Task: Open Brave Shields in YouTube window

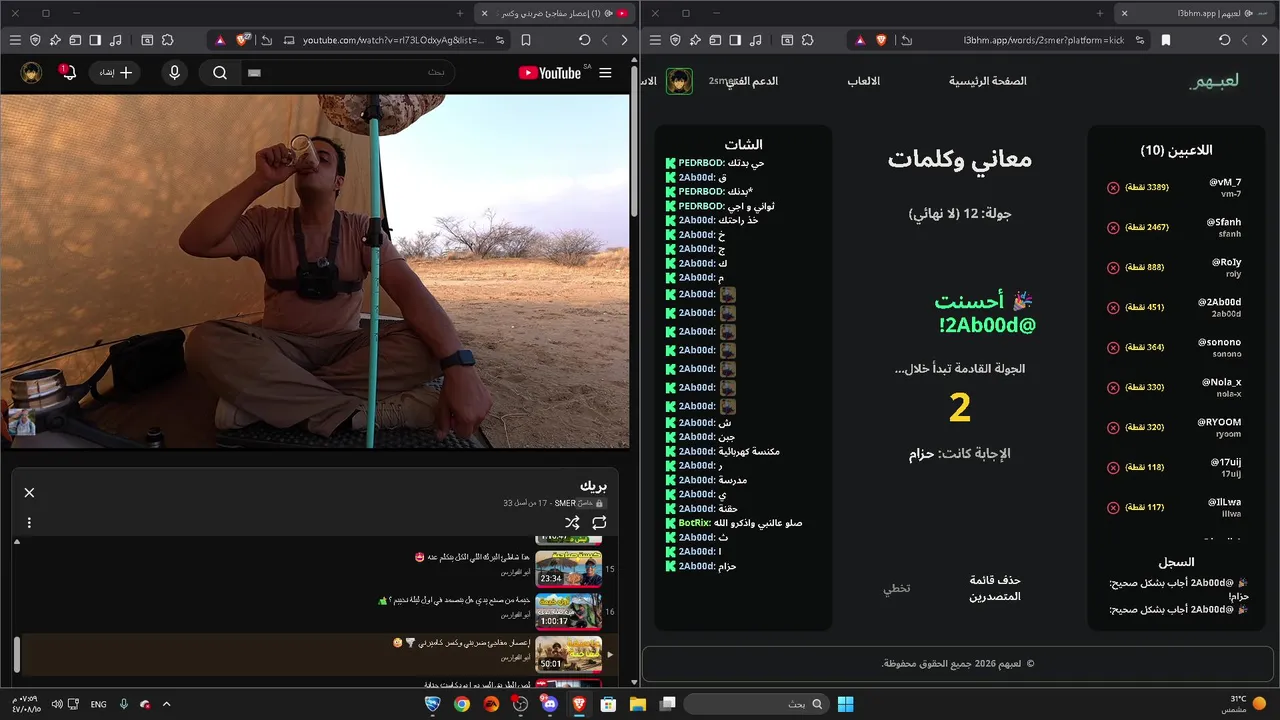Action: 243,40
